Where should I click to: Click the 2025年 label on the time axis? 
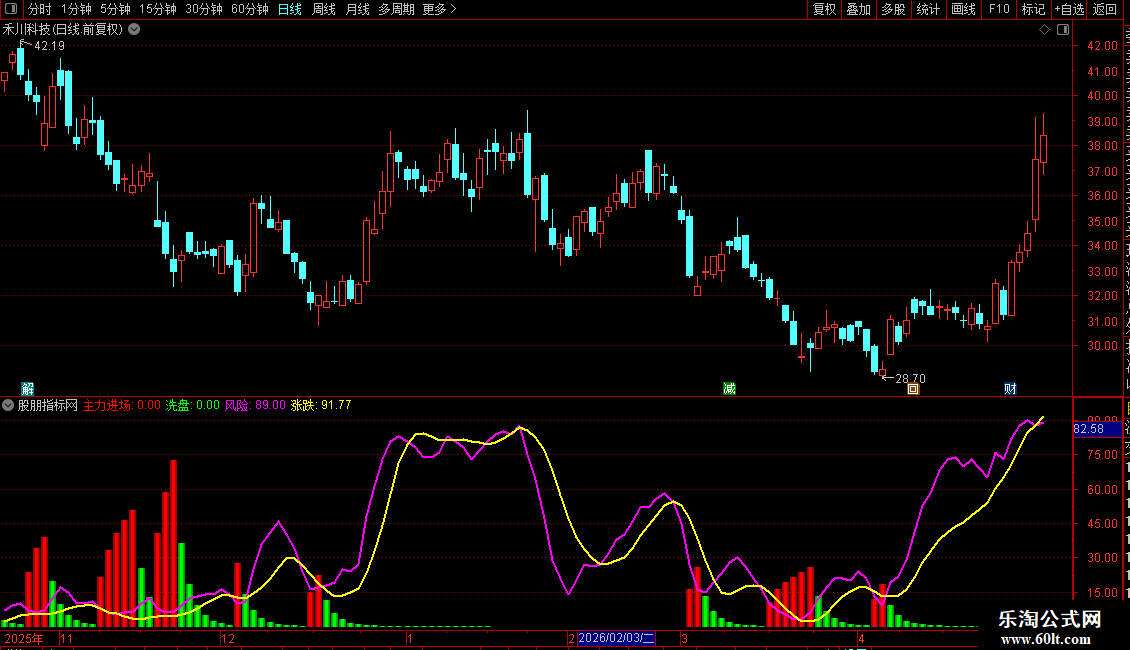coord(24,638)
